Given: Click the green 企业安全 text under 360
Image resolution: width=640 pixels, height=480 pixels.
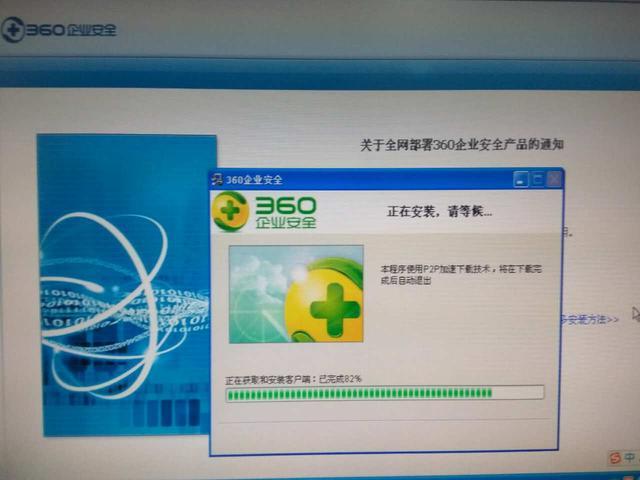Looking at the screenshot, I should (x=286, y=222).
